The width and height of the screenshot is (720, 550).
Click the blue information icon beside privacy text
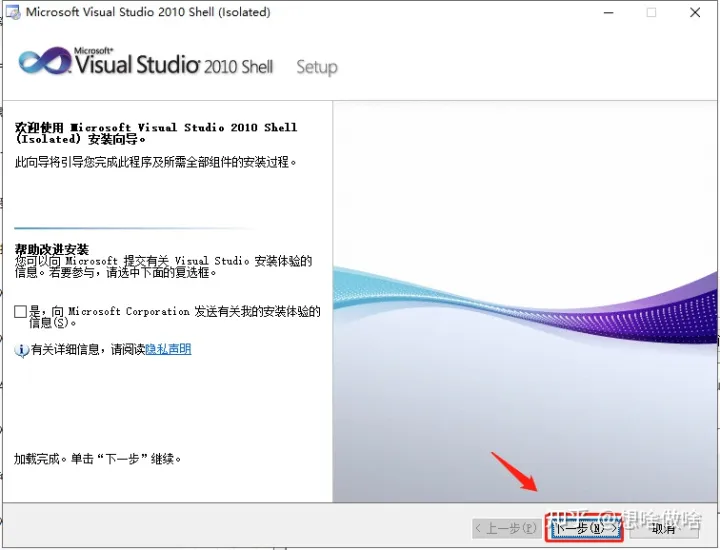click(22, 350)
